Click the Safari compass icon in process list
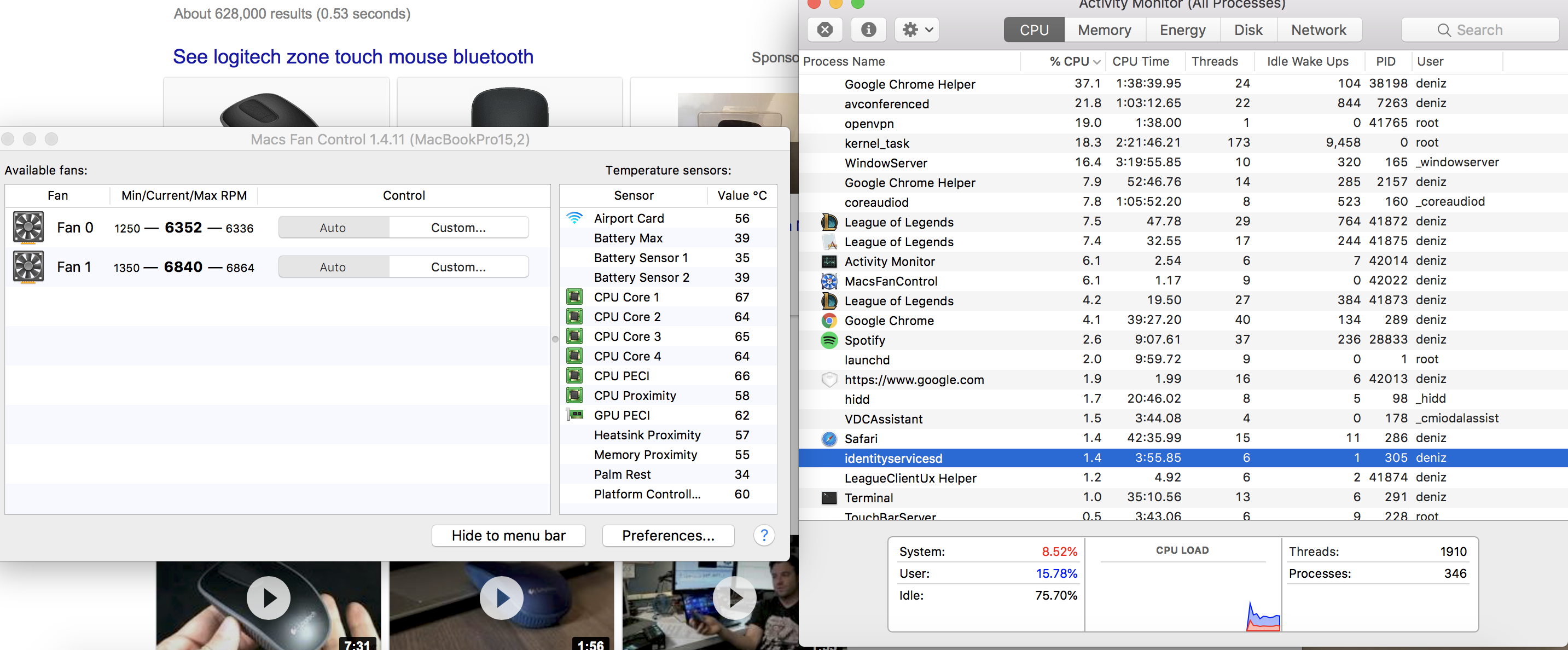This screenshot has width=1568, height=650. [828, 439]
